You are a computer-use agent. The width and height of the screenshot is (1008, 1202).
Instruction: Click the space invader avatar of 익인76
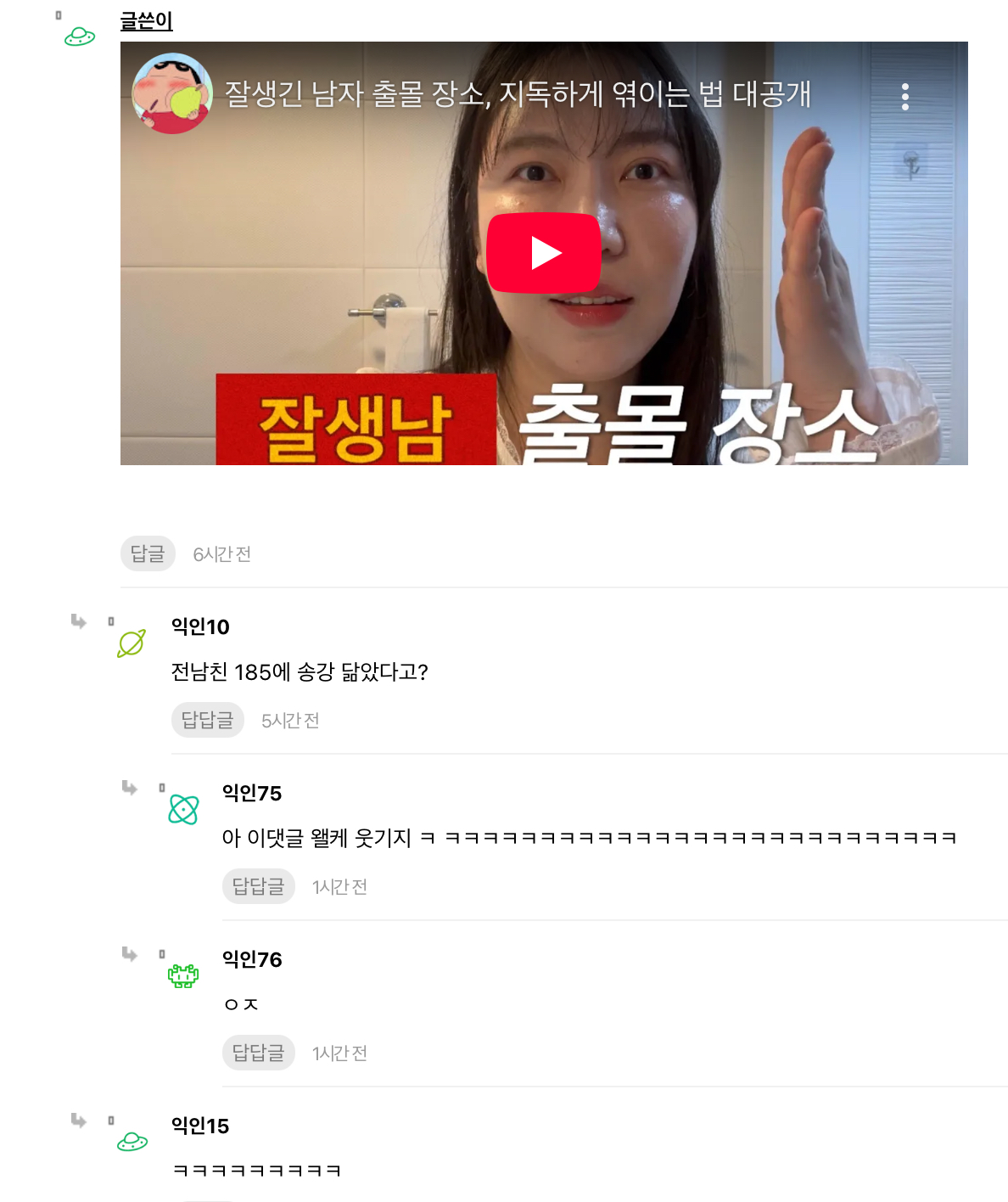click(183, 976)
